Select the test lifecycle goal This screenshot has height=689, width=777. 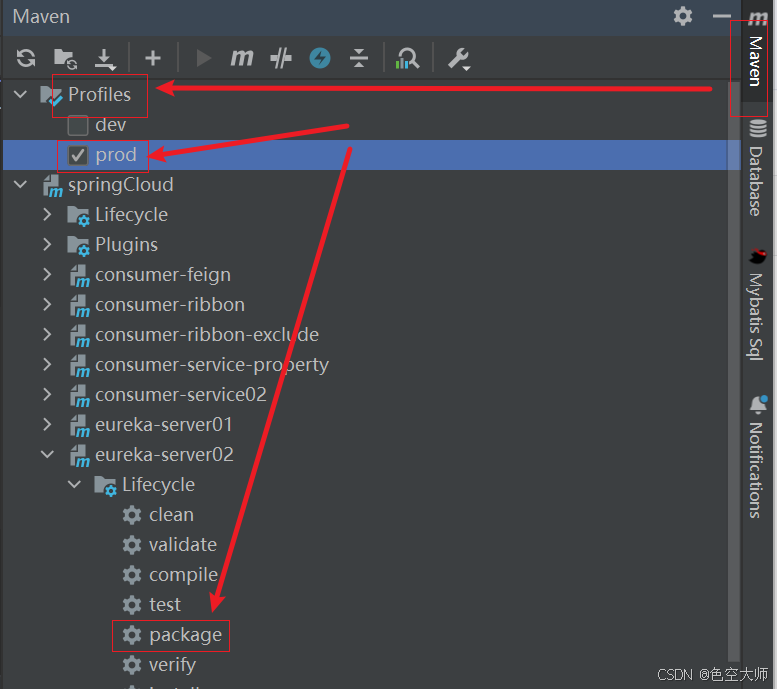coord(165,605)
